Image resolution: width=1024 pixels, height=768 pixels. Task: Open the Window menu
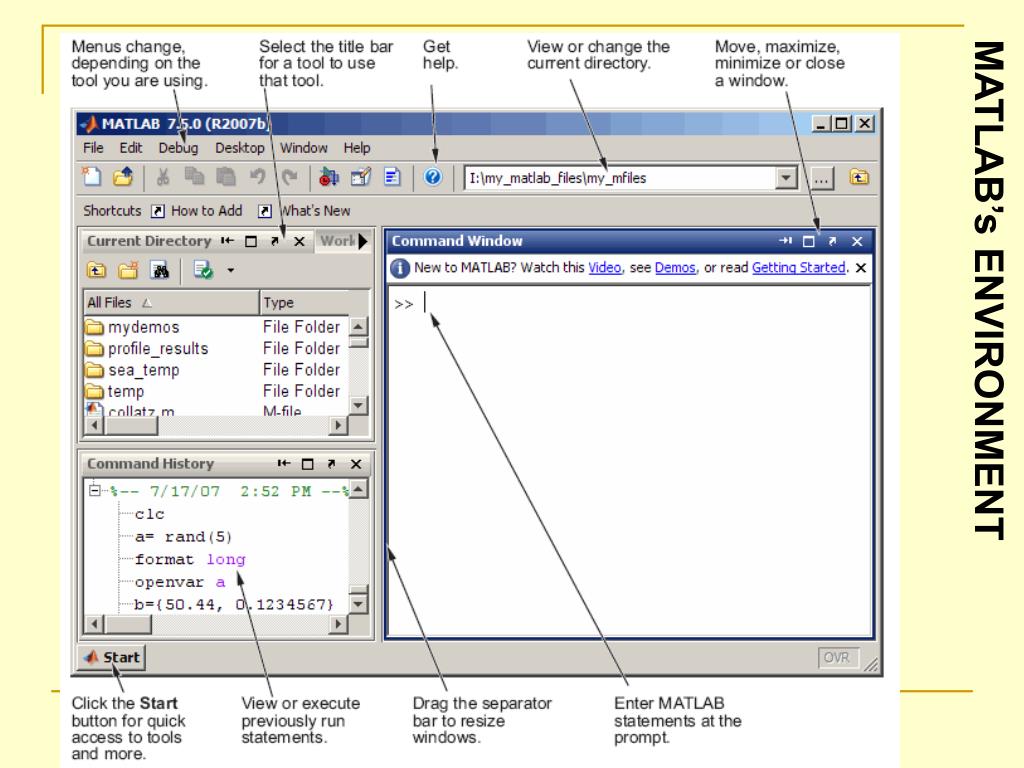304,148
